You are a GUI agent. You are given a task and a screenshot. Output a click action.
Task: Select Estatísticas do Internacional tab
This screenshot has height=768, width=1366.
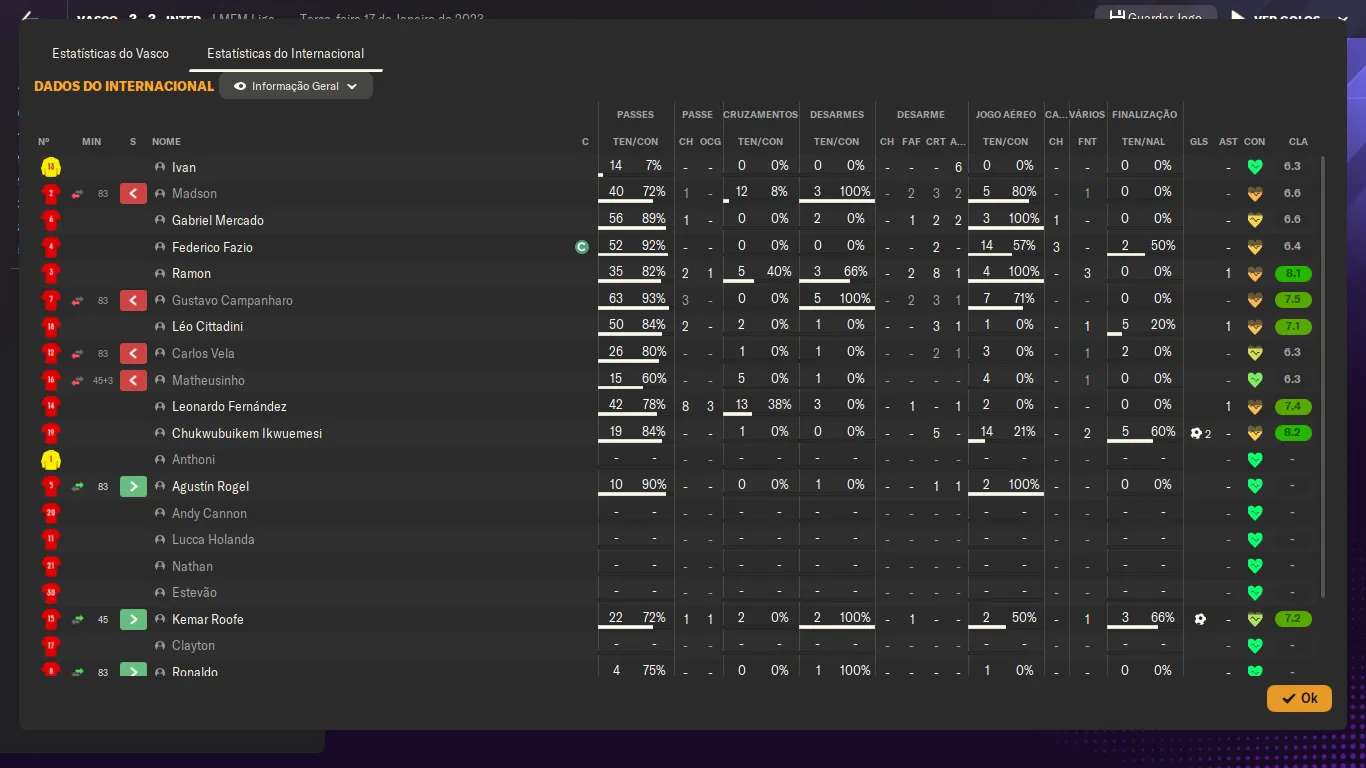tap(285, 53)
